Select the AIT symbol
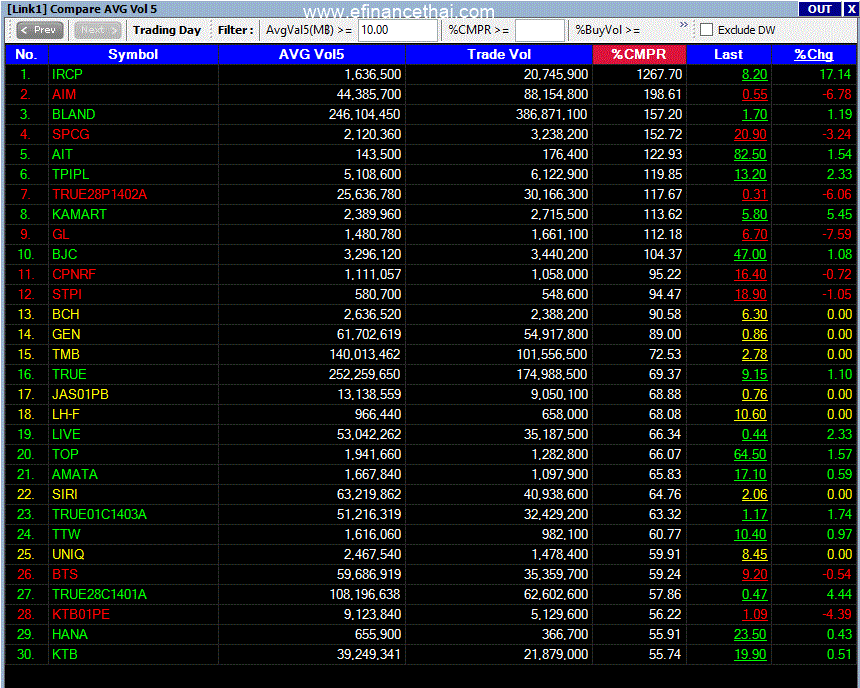Screen dimensions: 860x688 [62, 154]
